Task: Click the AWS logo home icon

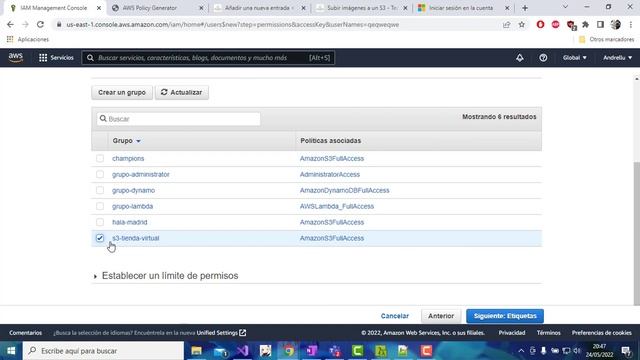Action: click(16, 58)
